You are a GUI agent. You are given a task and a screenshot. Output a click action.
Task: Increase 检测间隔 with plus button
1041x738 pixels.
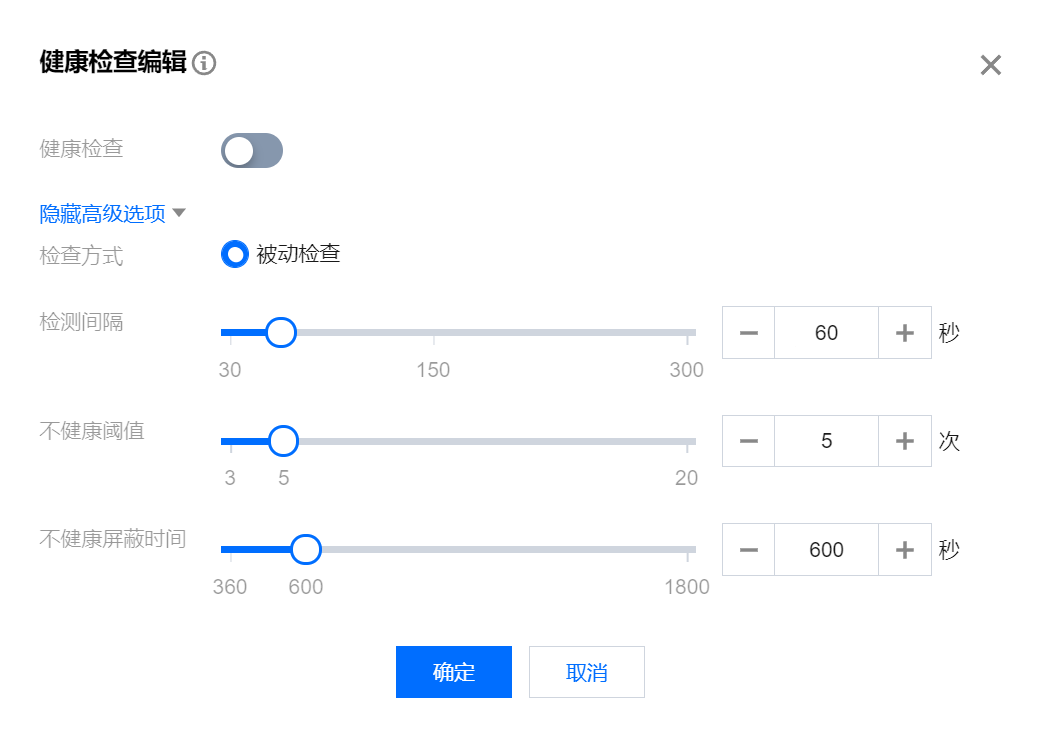905,333
